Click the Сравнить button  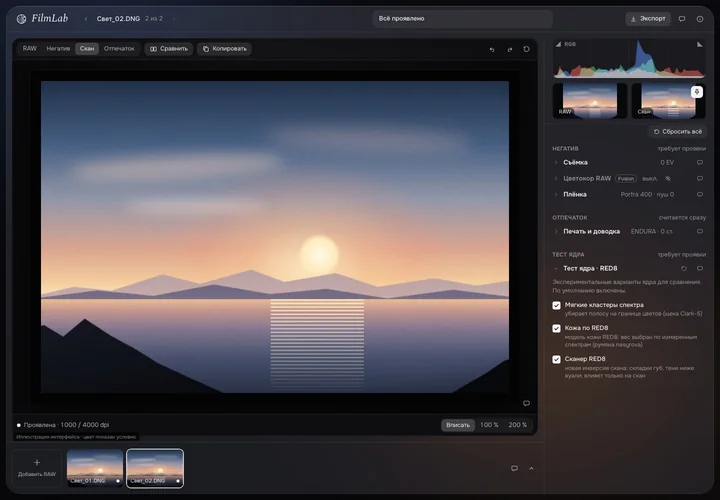(169, 49)
